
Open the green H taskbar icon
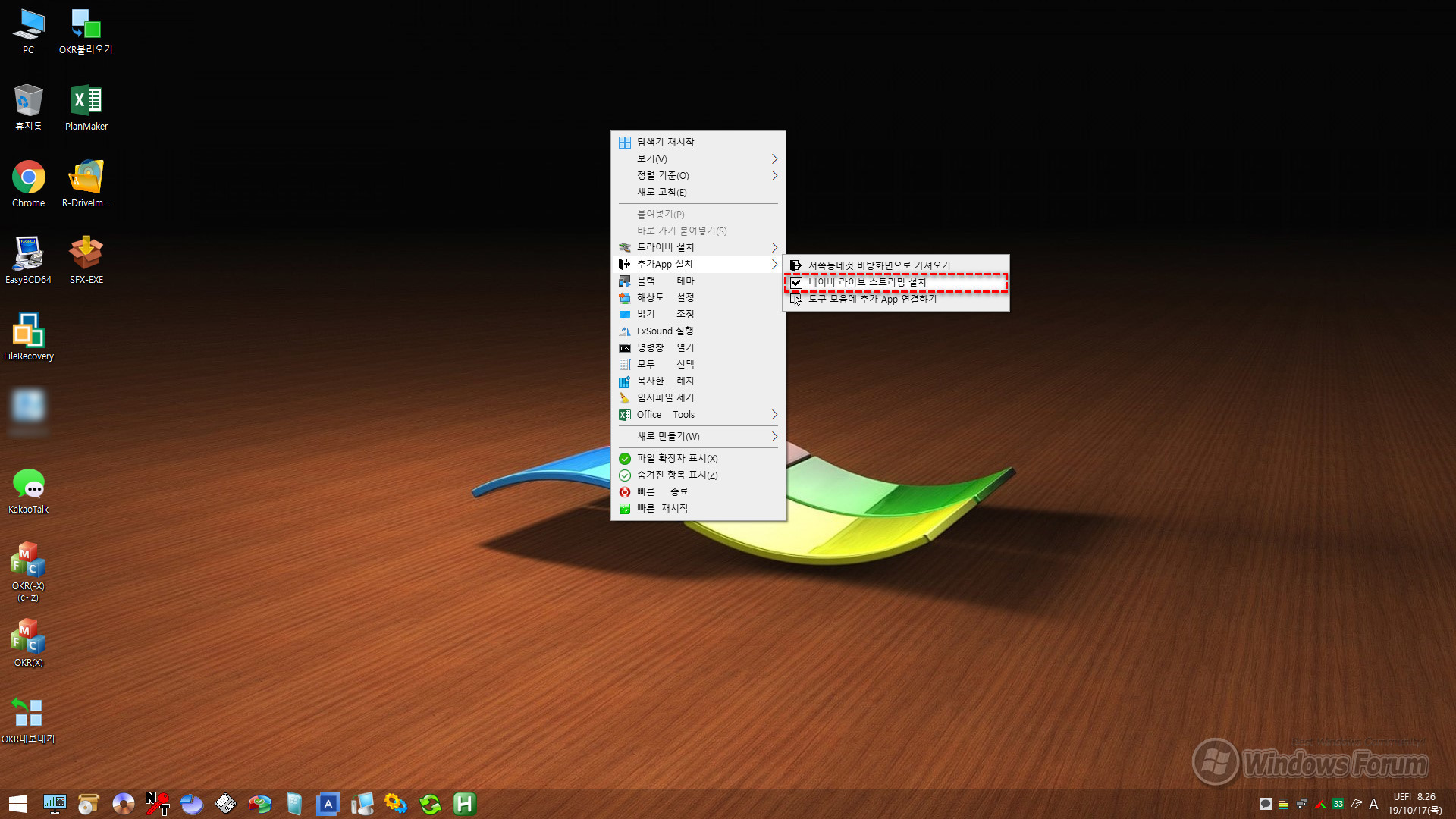click(x=464, y=804)
